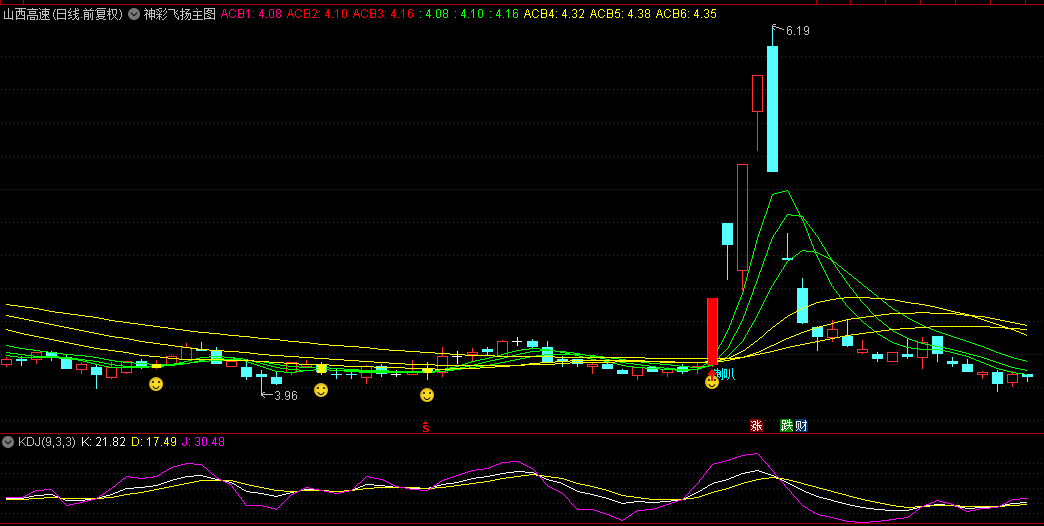The image size is (1044, 526).
Task: Select the tall cyan candle below the 6.19 high
Action: point(772,109)
